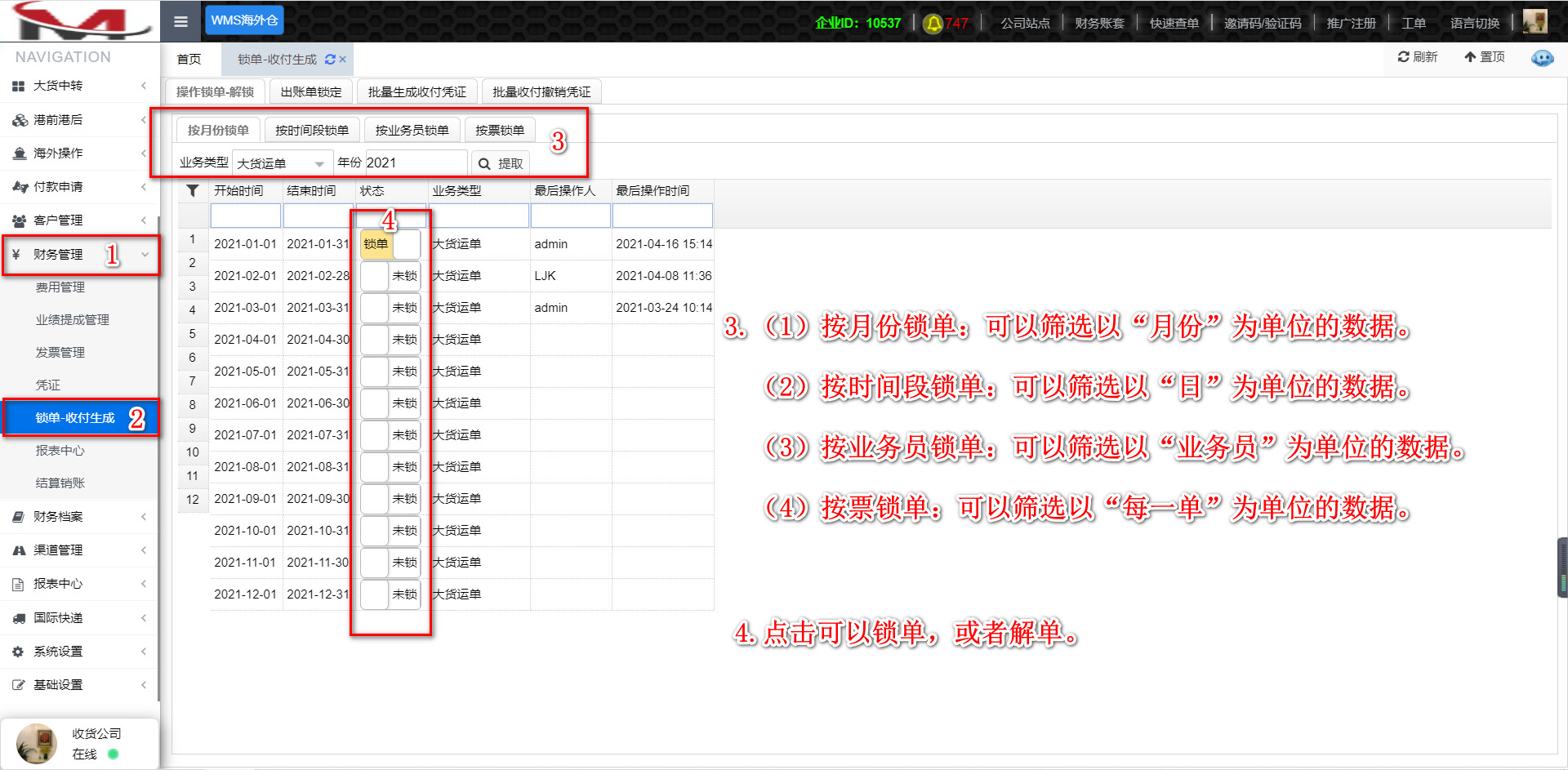Viewport: 1568px width, 770px height.
Task: Collapse the 财务管理 menu chevron
Action: (145, 254)
